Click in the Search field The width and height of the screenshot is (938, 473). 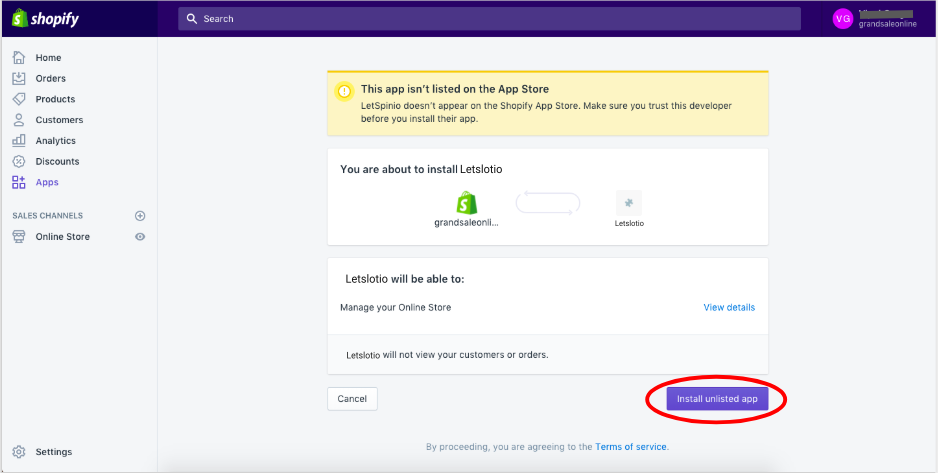coord(490,19)
